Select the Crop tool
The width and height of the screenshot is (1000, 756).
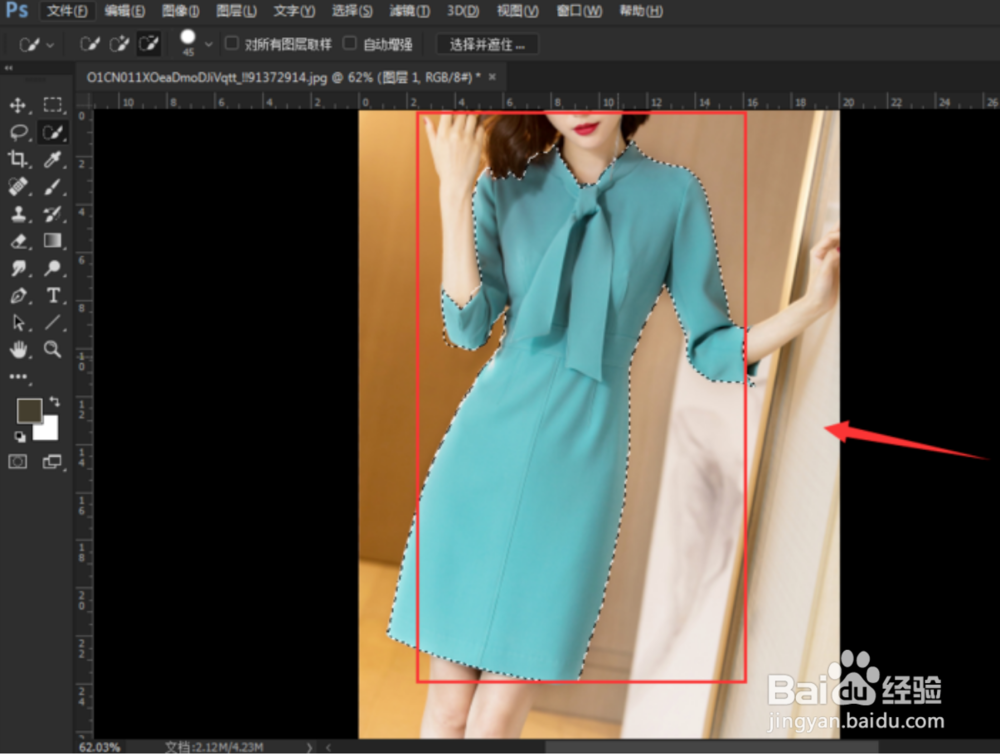pos(18,159)
